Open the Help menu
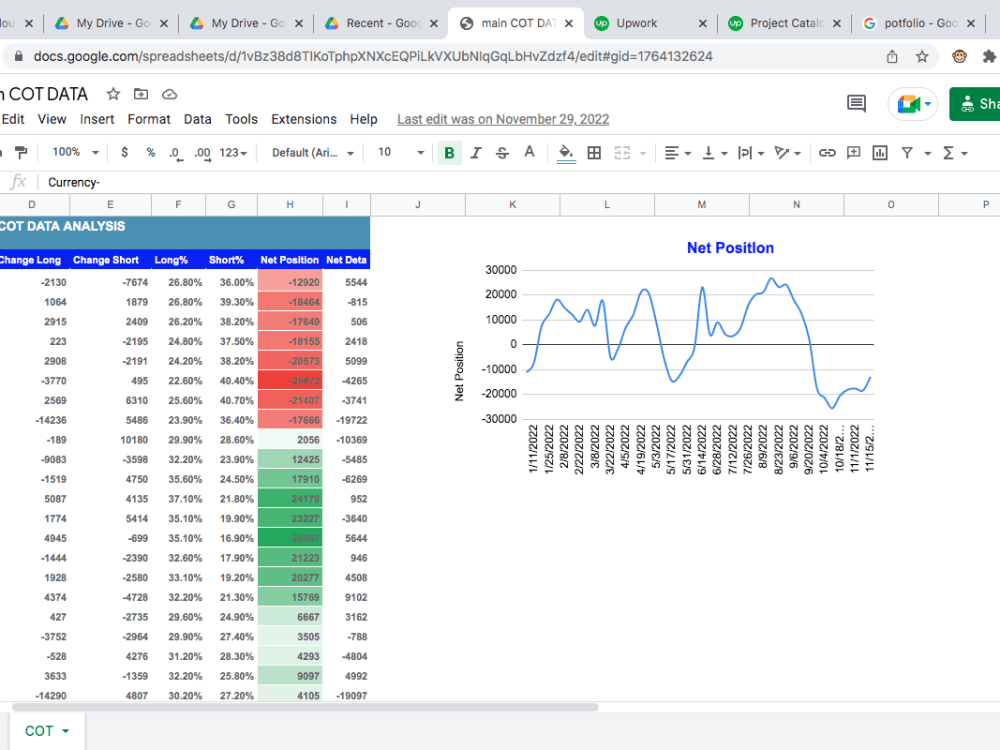 tap(364, 119)
